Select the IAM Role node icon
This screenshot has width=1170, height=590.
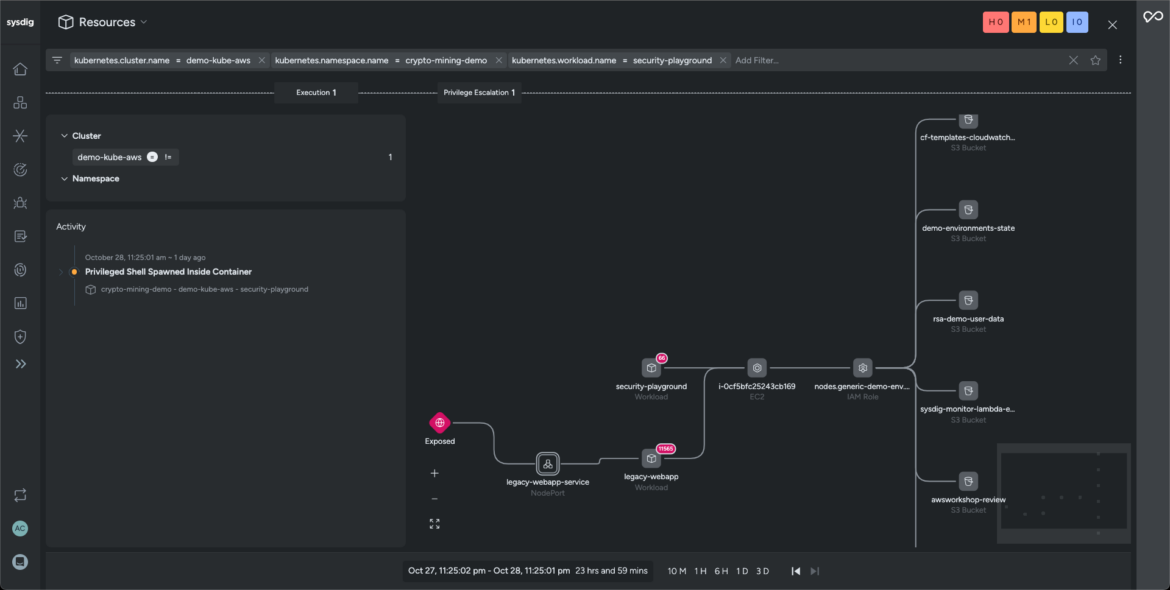[x=863, y=368]
